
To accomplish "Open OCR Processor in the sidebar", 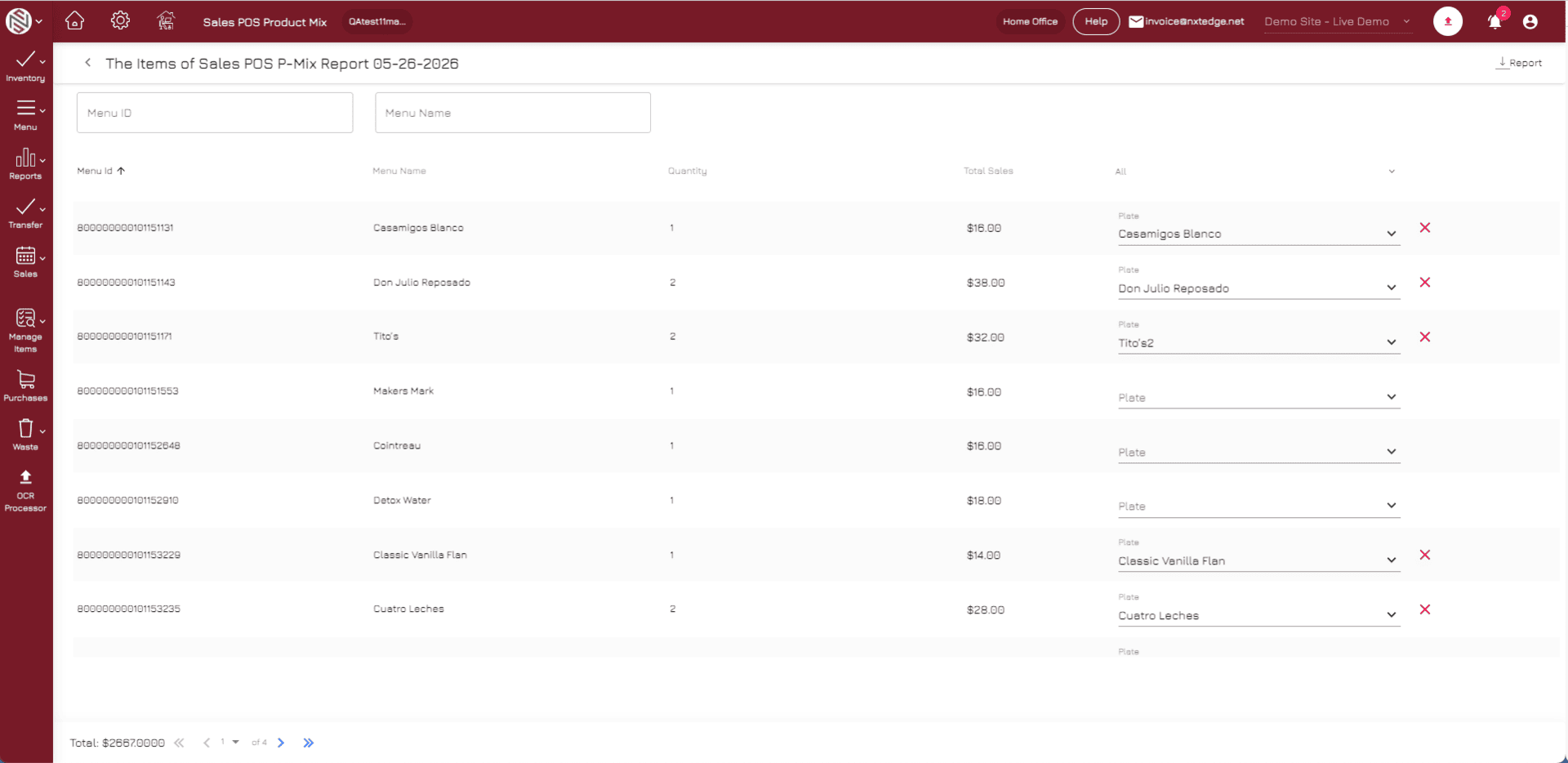I will (x=25, y=490).
